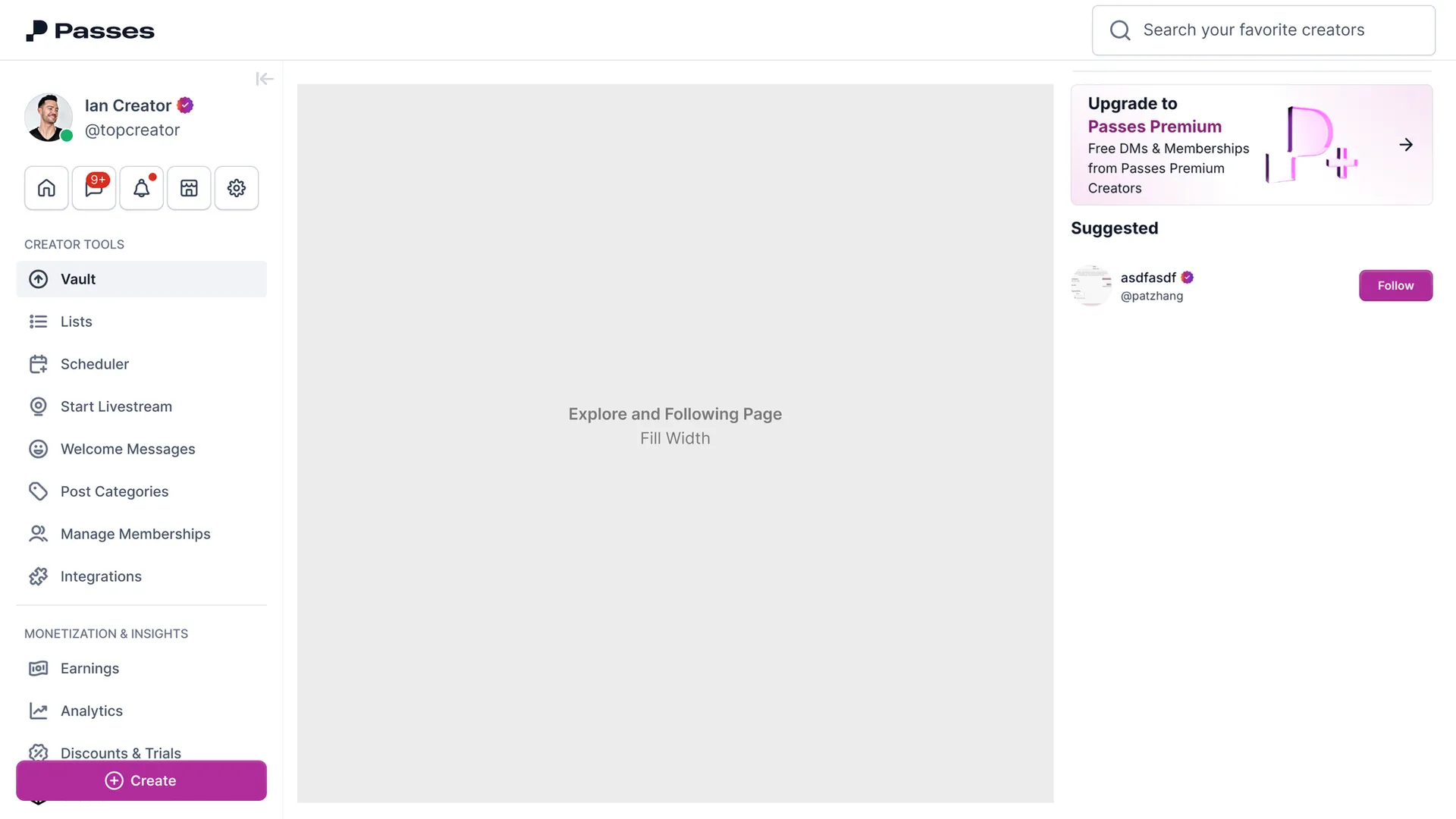Collapse the sidebar with arrow icon

264,79
